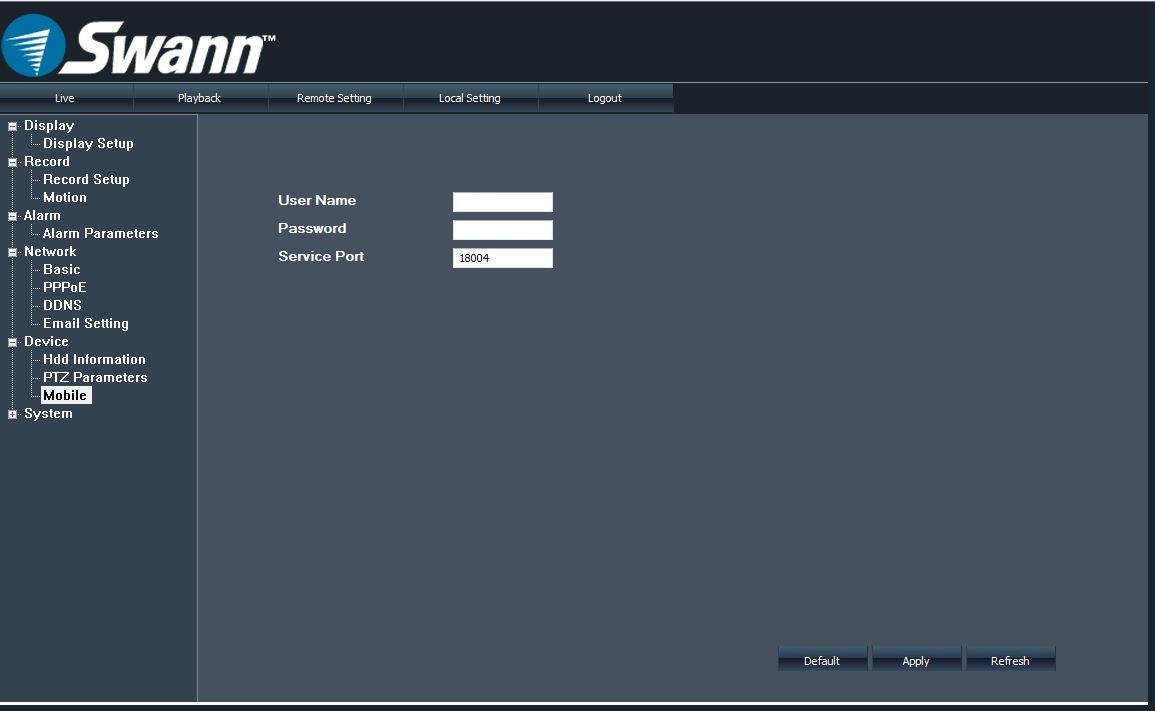Open the Local Setting tab

click(x=469, y=98)
